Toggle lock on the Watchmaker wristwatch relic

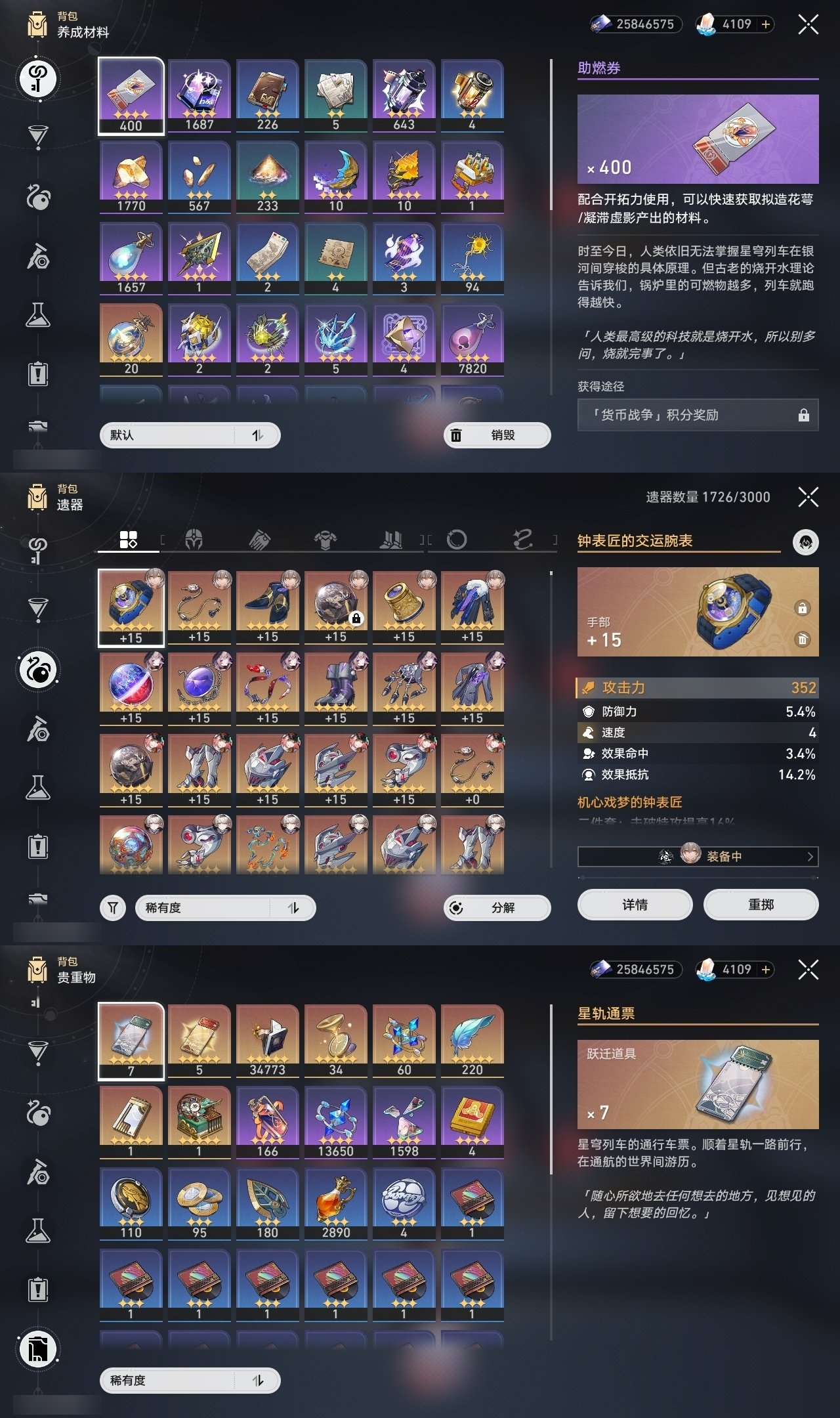[x=802, y=608]
